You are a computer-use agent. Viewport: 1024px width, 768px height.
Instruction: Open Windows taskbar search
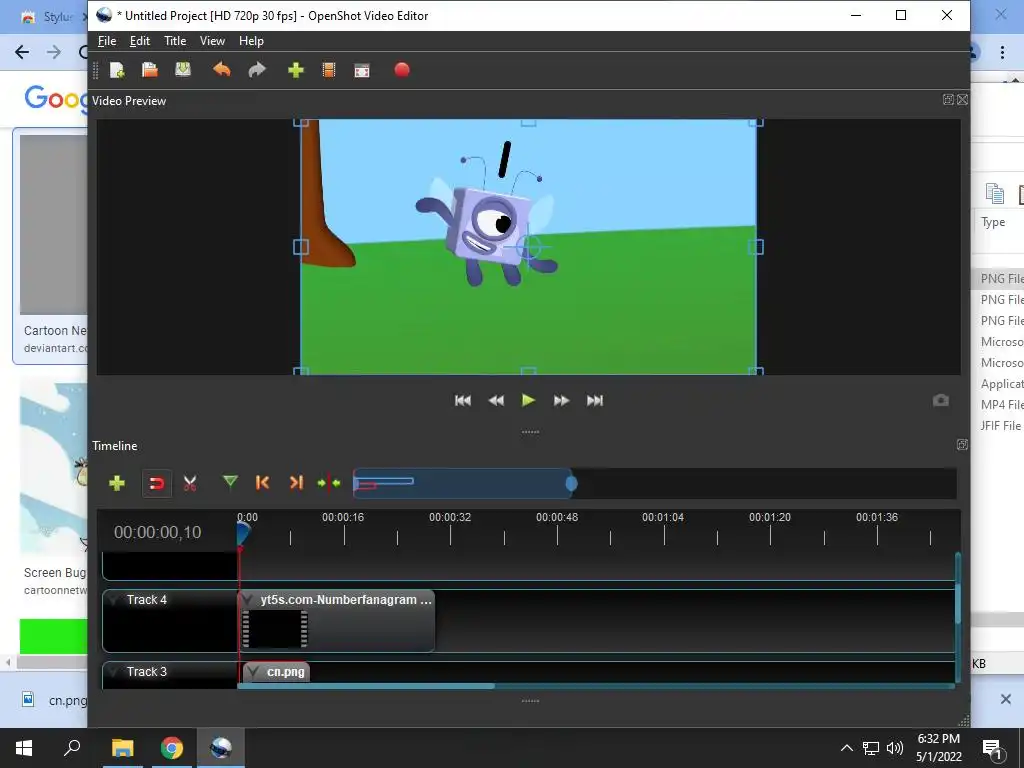click(72, 748)
